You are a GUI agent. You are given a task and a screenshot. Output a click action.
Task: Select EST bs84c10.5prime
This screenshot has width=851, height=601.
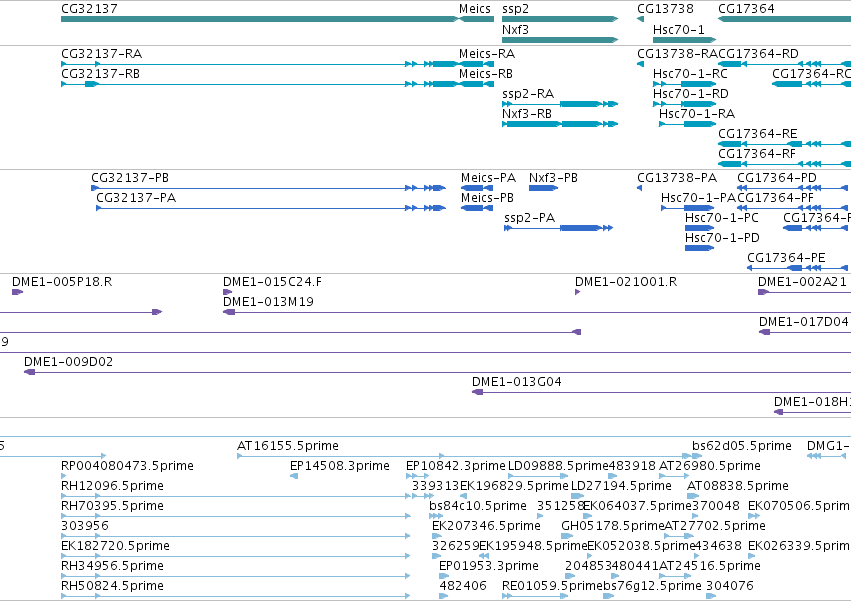coord(436,516)
